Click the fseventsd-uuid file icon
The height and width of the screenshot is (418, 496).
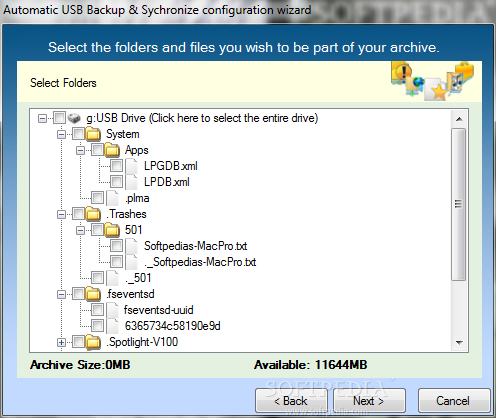(112, 310)
